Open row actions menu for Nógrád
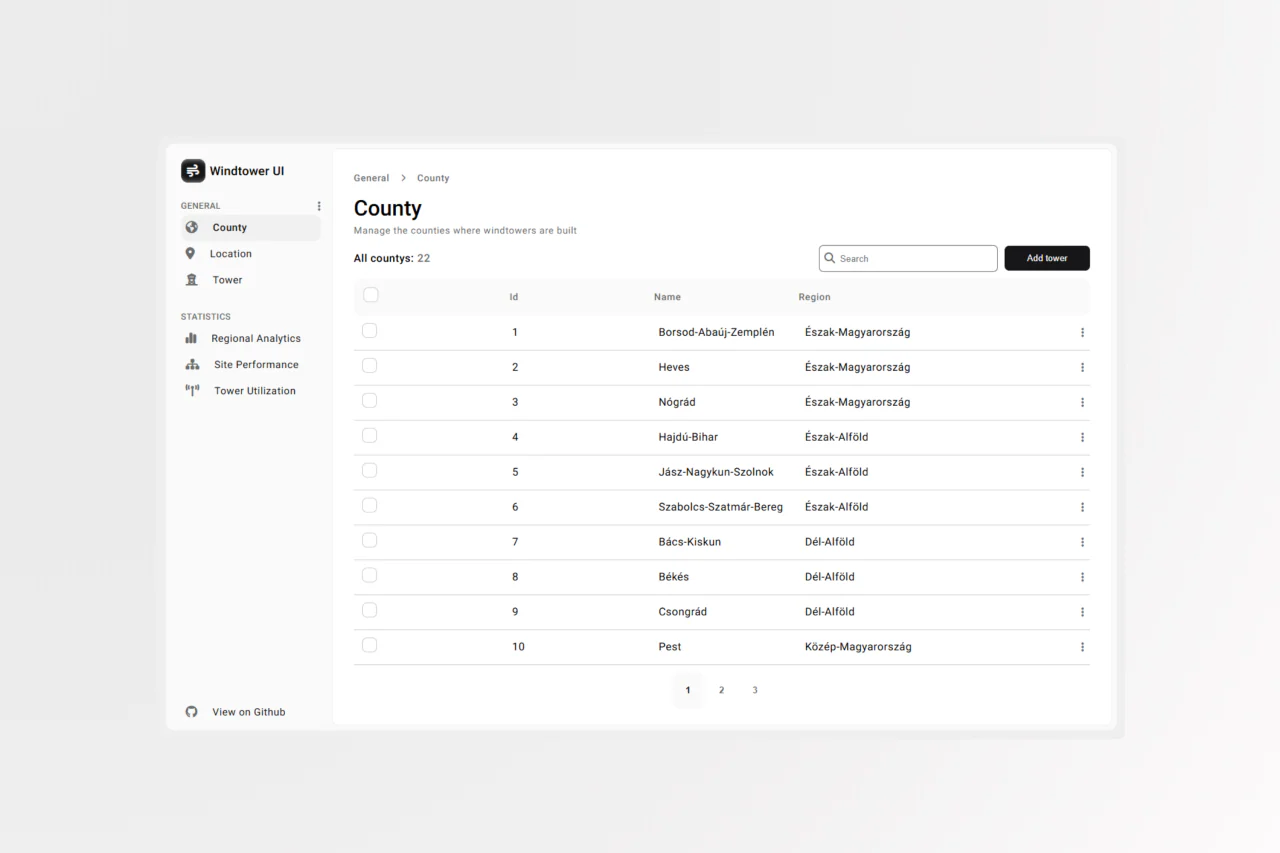 (x=1082, y=402)
